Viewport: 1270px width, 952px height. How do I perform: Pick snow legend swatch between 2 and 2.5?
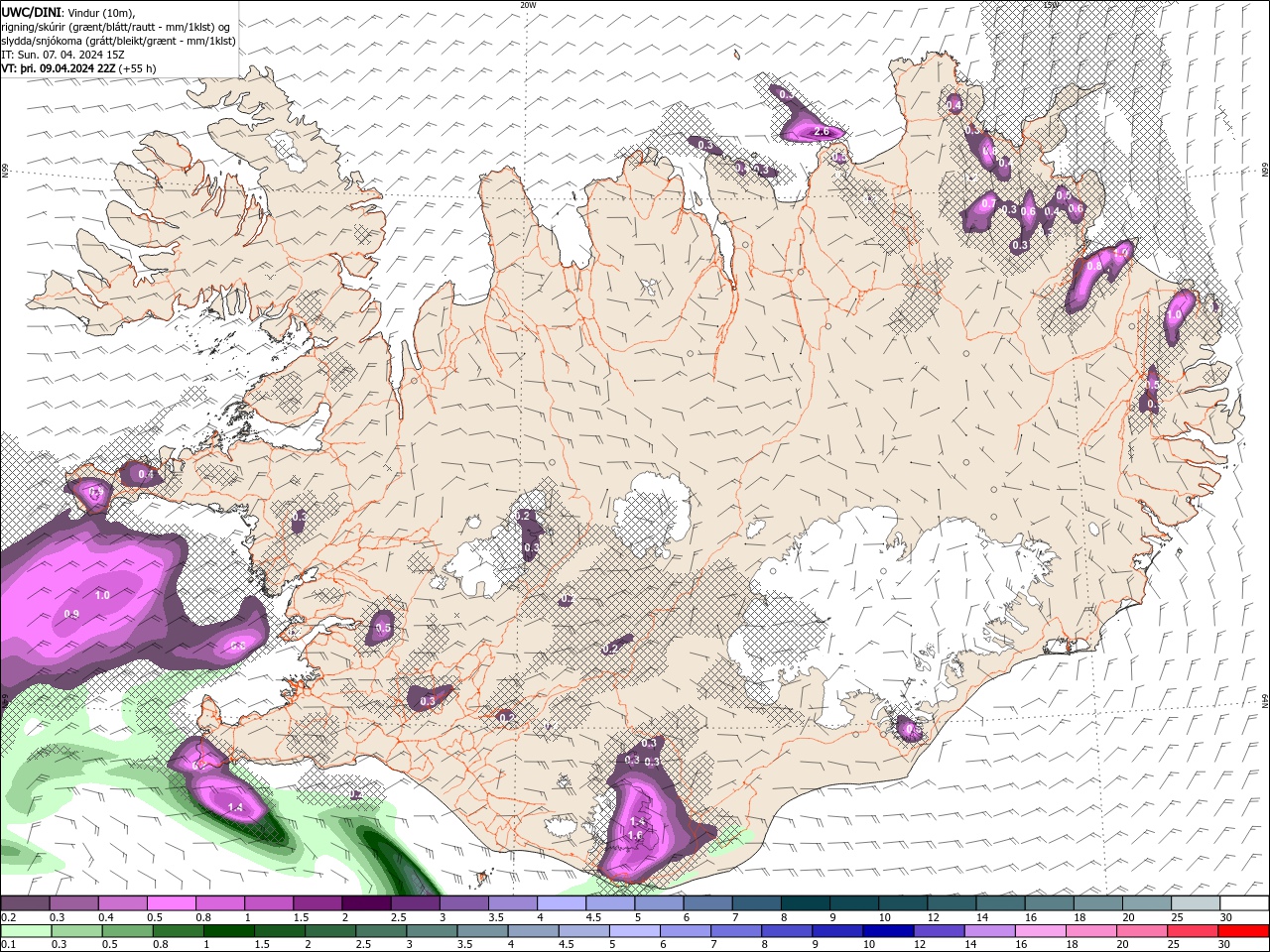[x=366, y=903]
